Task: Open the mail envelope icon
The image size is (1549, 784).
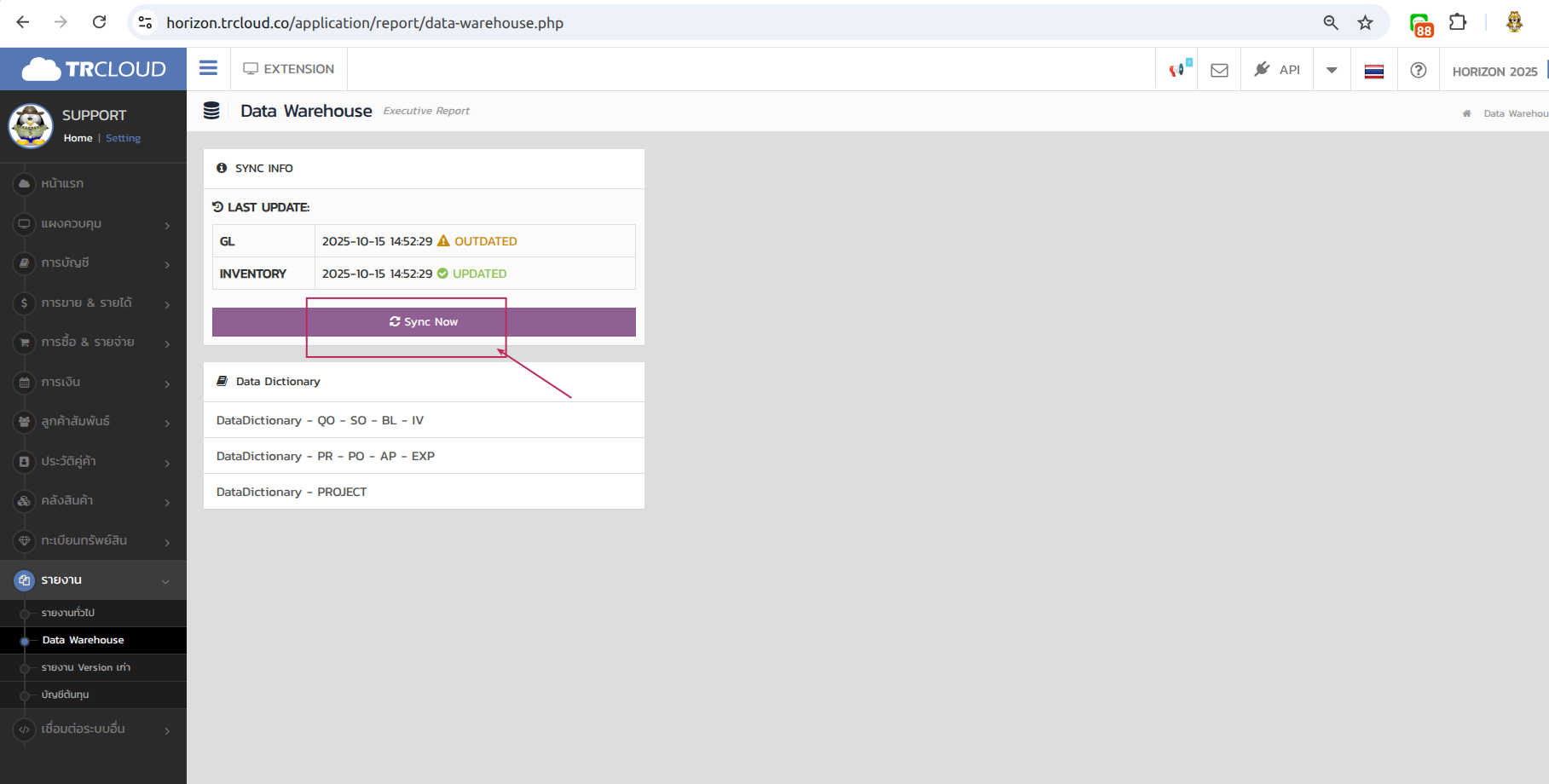Action: coord(1219,70)
